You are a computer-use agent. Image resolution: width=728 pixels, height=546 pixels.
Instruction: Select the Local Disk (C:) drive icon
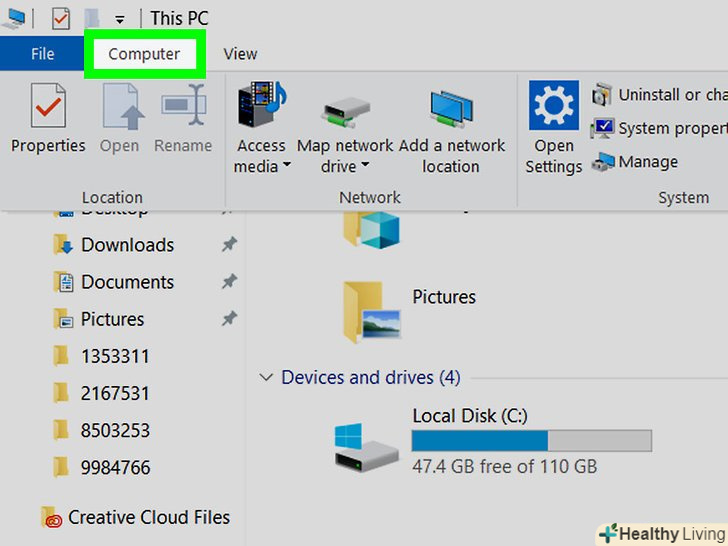tap(366, 447)
